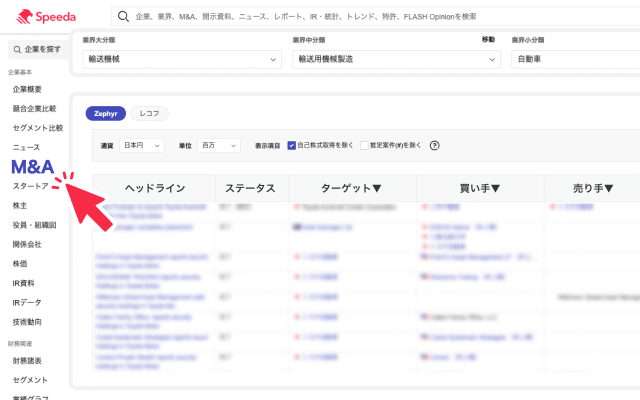Open 株価 in the sidebar
This screenshot has height=400, width=640.
20,264
